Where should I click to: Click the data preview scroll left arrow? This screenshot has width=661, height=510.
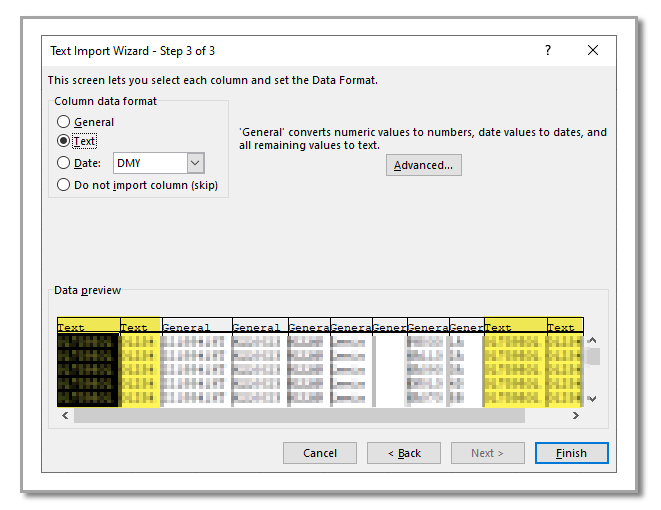[x=65, y=416]
